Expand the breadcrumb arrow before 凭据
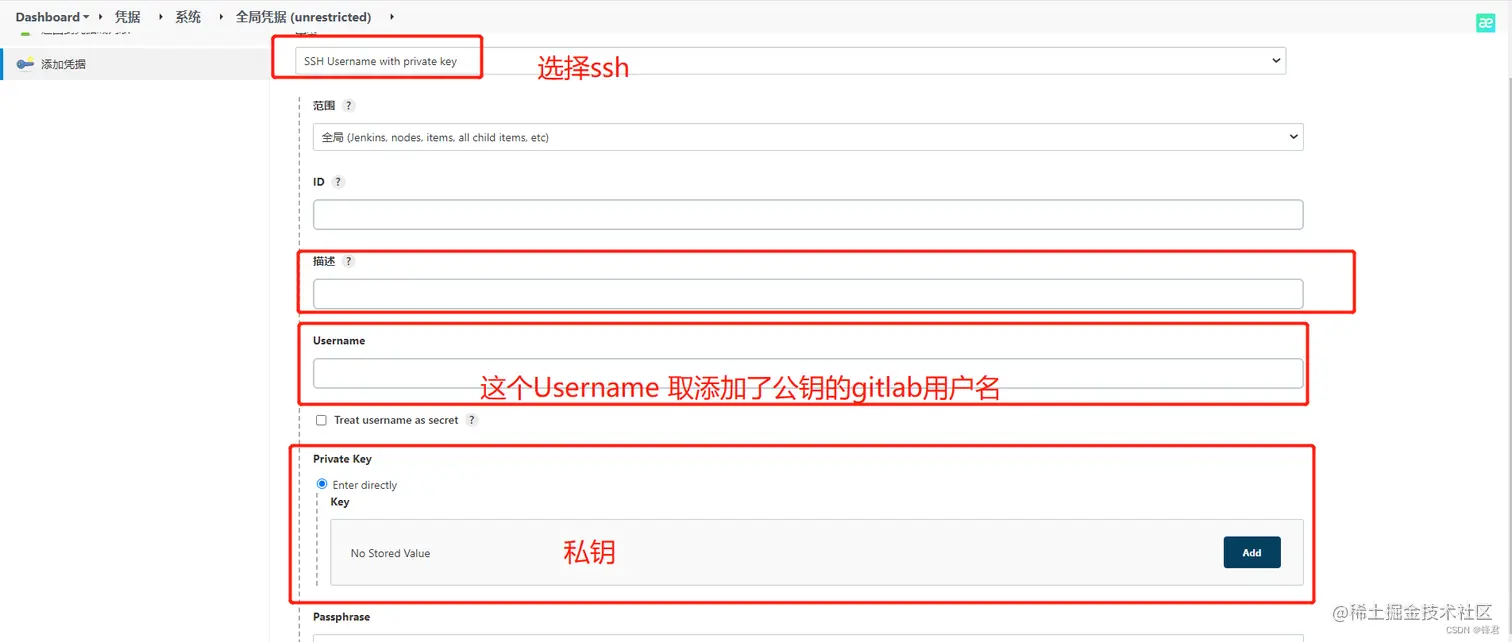Viewport: 1512px width, 642px height. tap(101, 17)
